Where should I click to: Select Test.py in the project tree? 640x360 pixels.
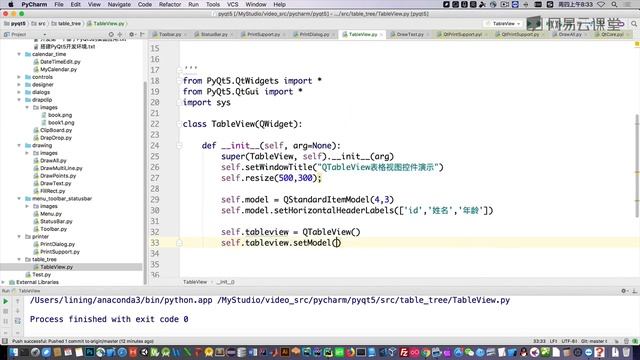pos(41,275)
